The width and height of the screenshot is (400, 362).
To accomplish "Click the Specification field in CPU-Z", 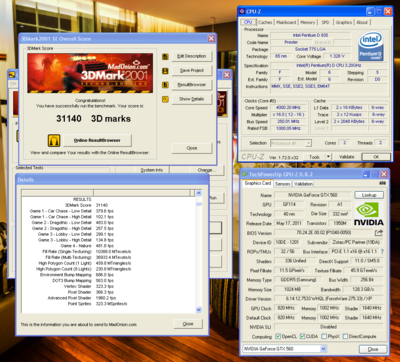I will (x=328, y=65).
